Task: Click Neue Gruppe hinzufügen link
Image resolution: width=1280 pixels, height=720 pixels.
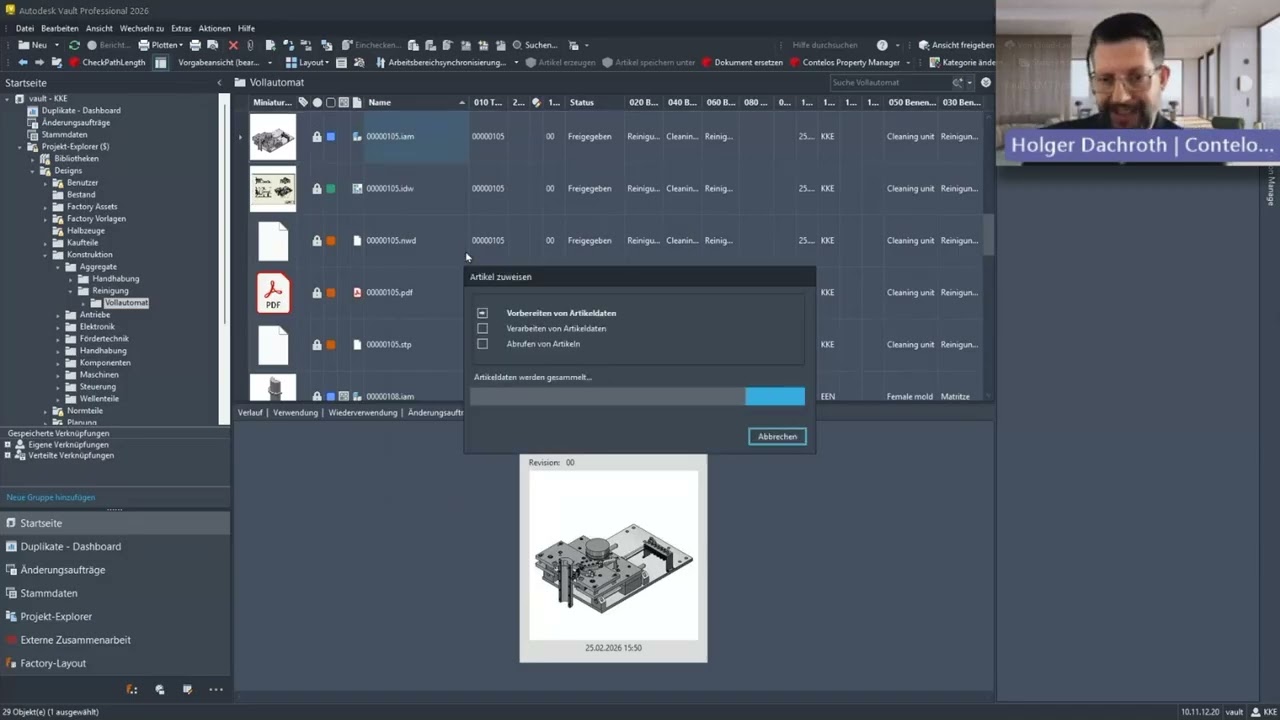Action: click(x=51, y=497)
